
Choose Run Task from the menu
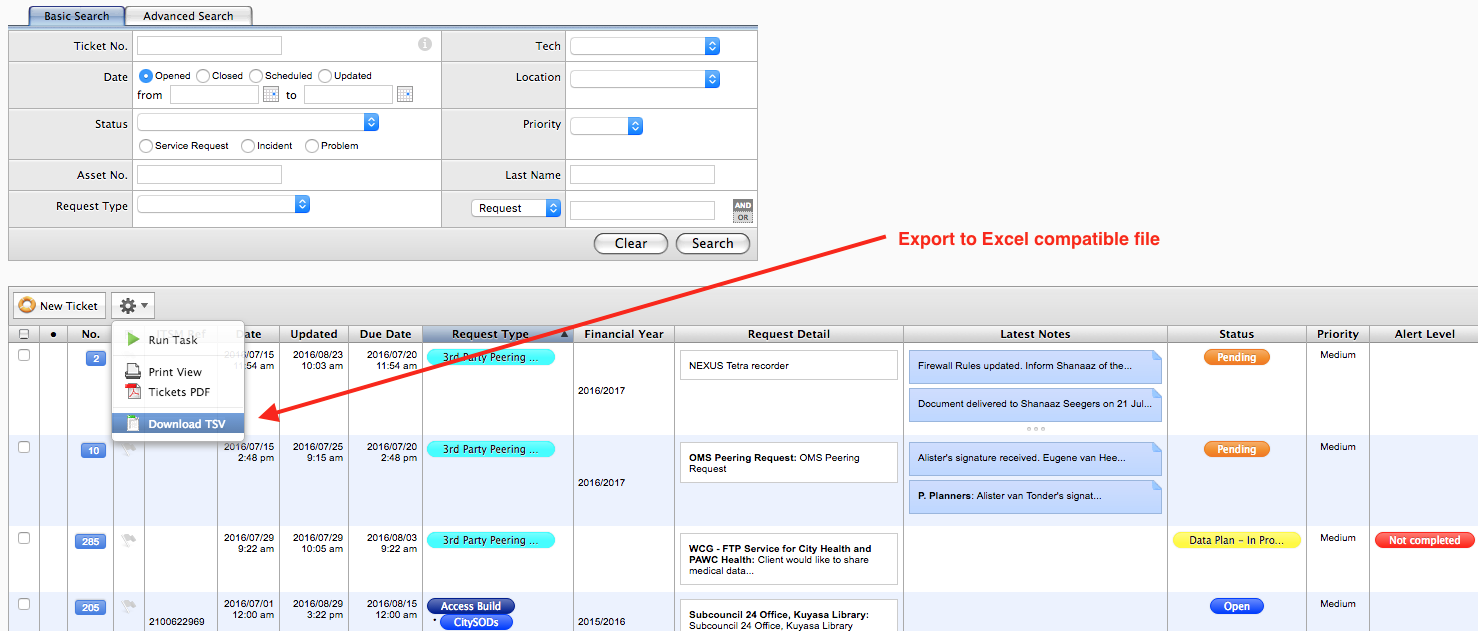178,340
